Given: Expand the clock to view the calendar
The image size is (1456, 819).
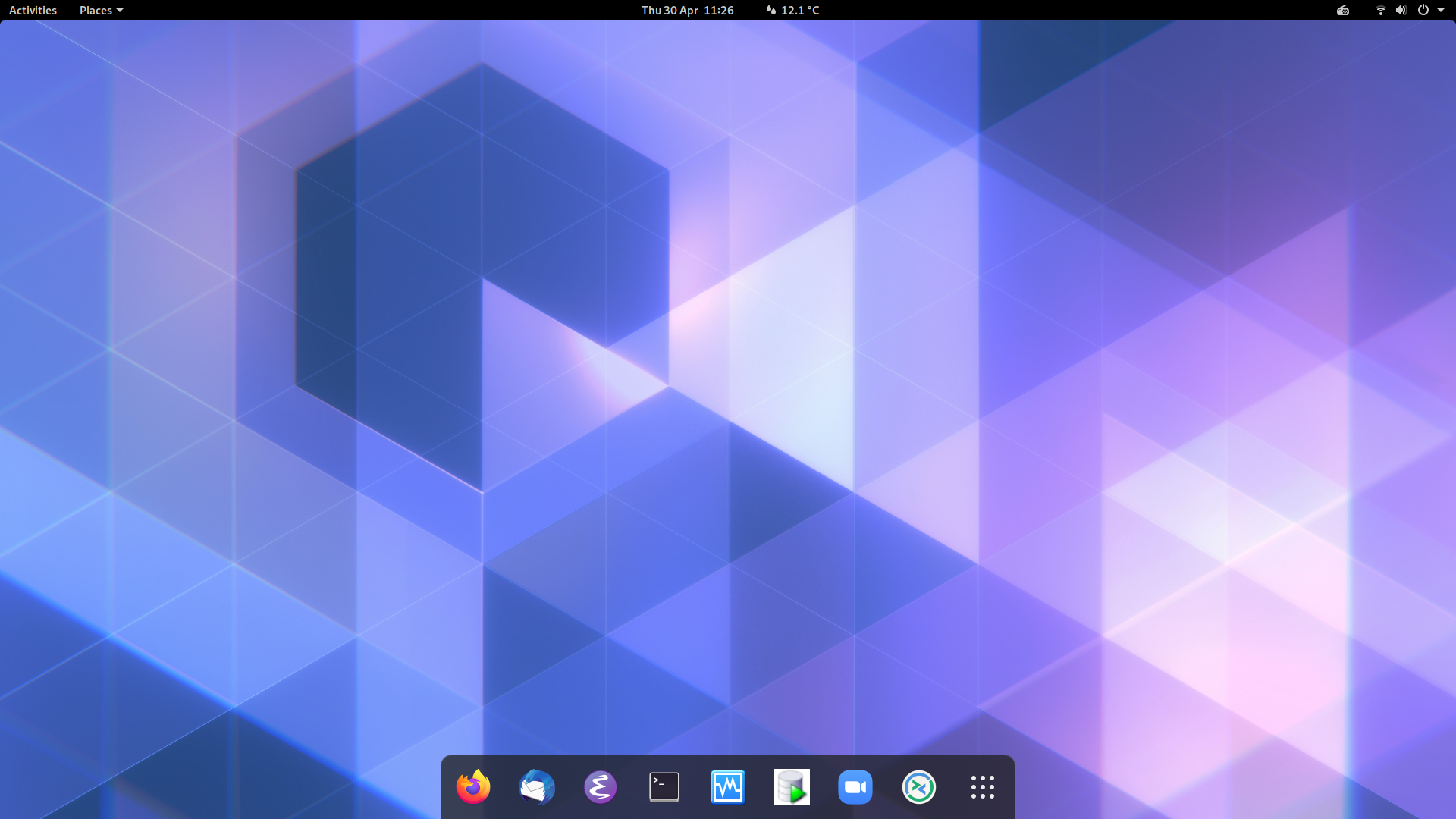Looking at the screenshot, I should [x=687, y=10].
